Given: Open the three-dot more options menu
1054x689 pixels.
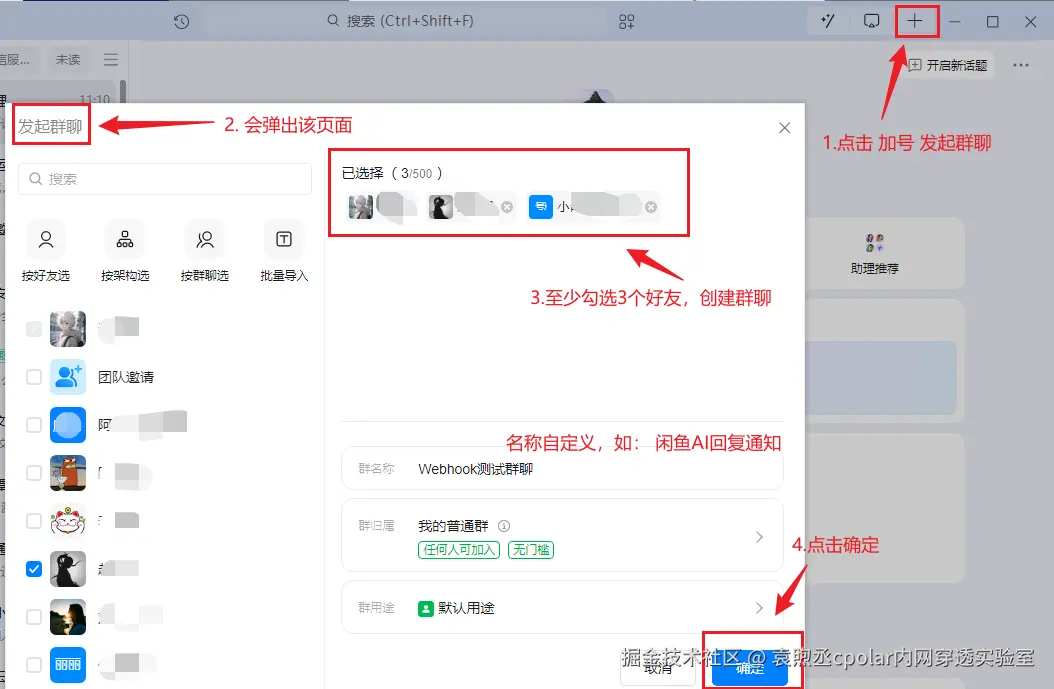Looking at the screenshot, I should click(x=1021, y=65).
